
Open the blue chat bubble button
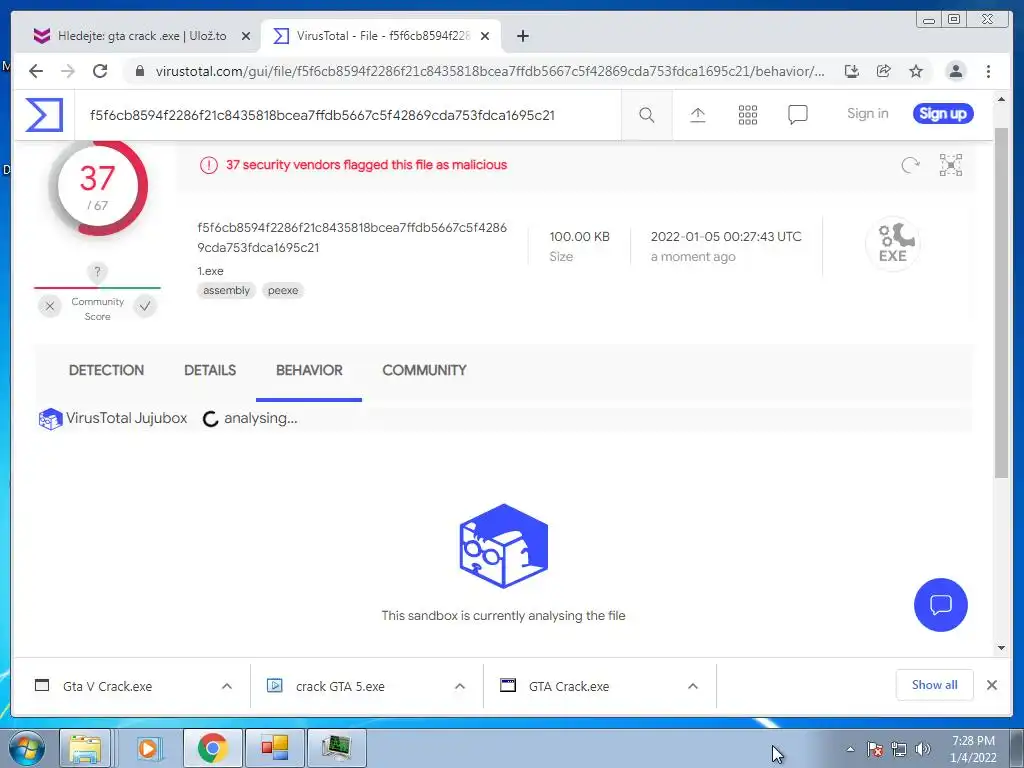(940, 605)
